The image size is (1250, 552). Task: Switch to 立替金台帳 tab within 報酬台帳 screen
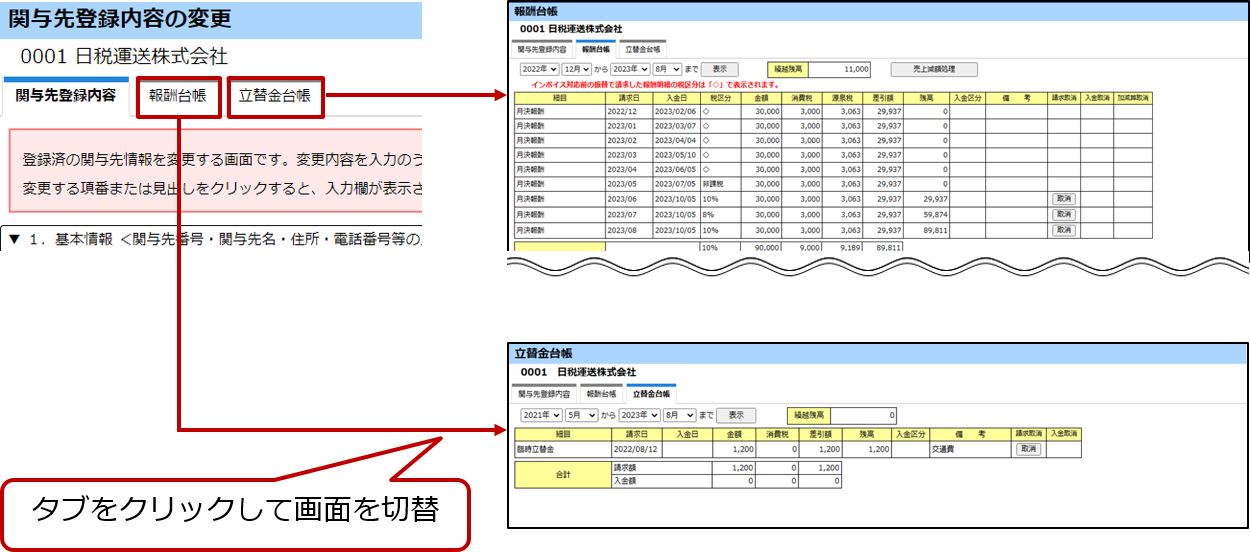(x=642, y=48)
